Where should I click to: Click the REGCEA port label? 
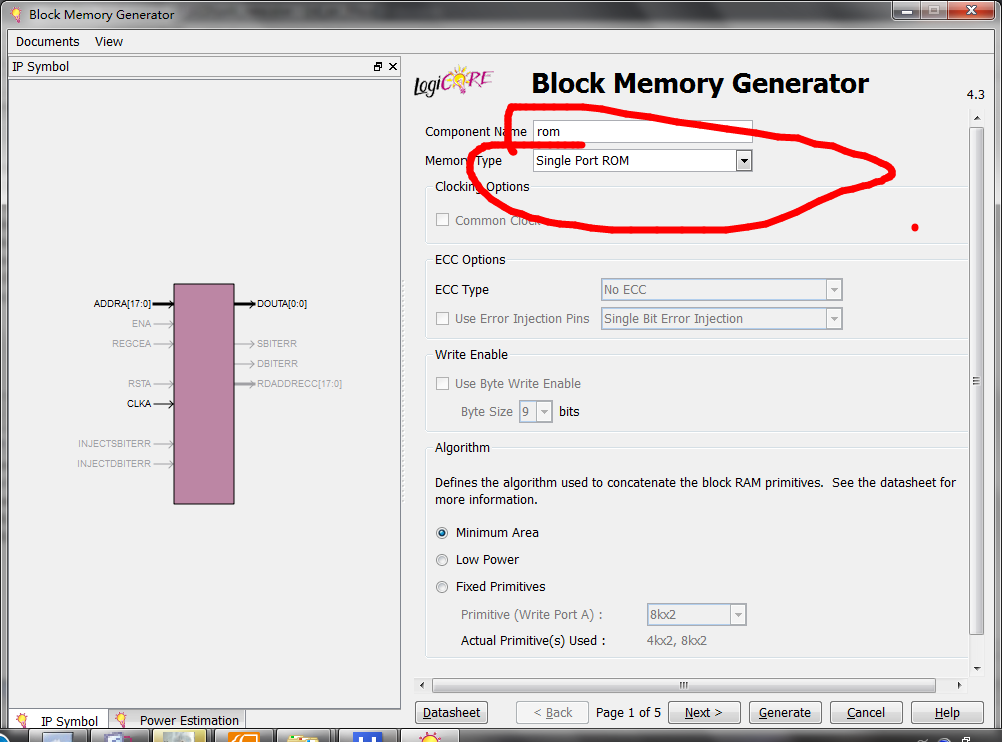[132, 343]
